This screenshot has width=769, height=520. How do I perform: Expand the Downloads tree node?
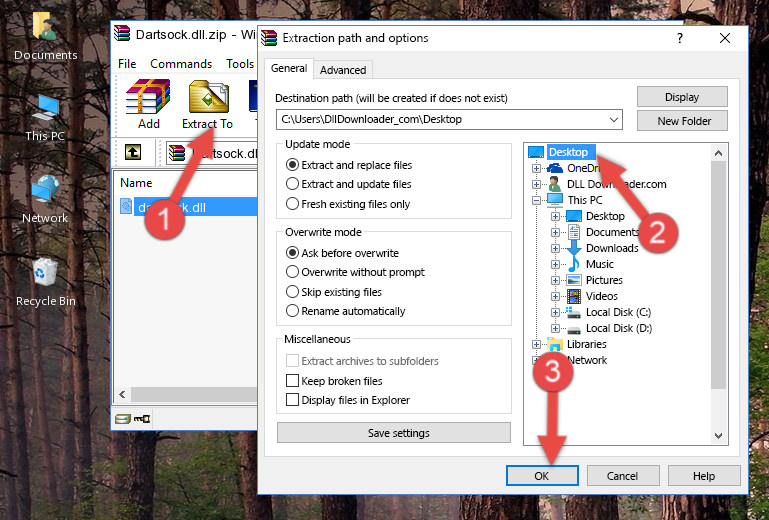[x=555, y=248]
